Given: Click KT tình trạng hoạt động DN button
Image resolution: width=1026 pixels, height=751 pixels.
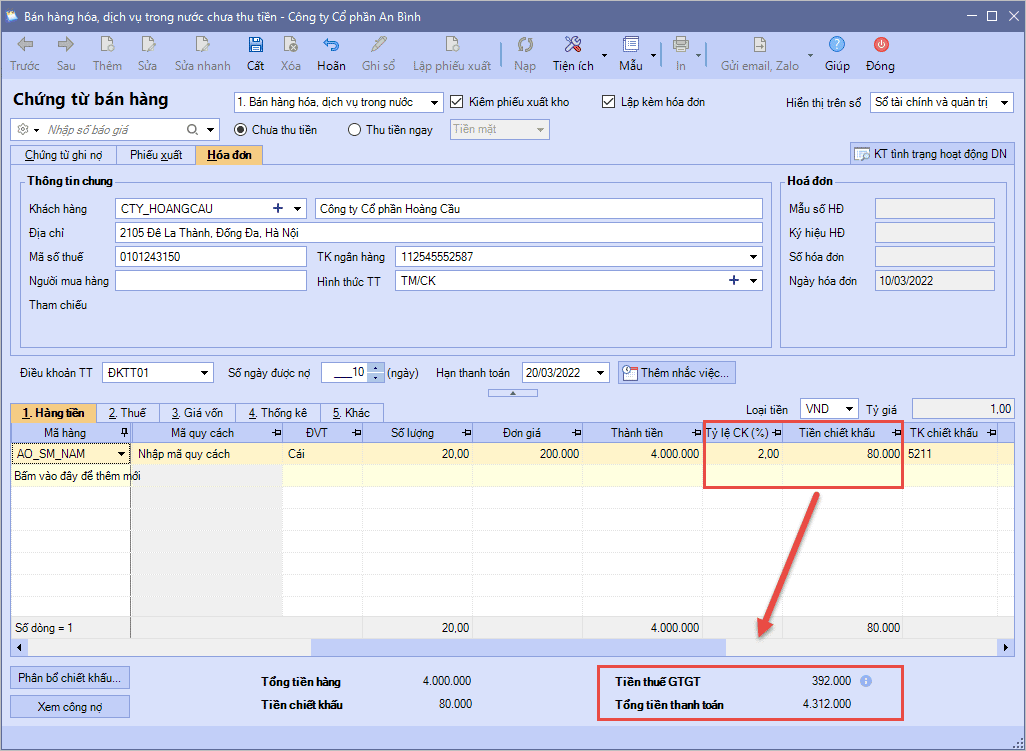Looking at the screenshot, I should 932,154.
